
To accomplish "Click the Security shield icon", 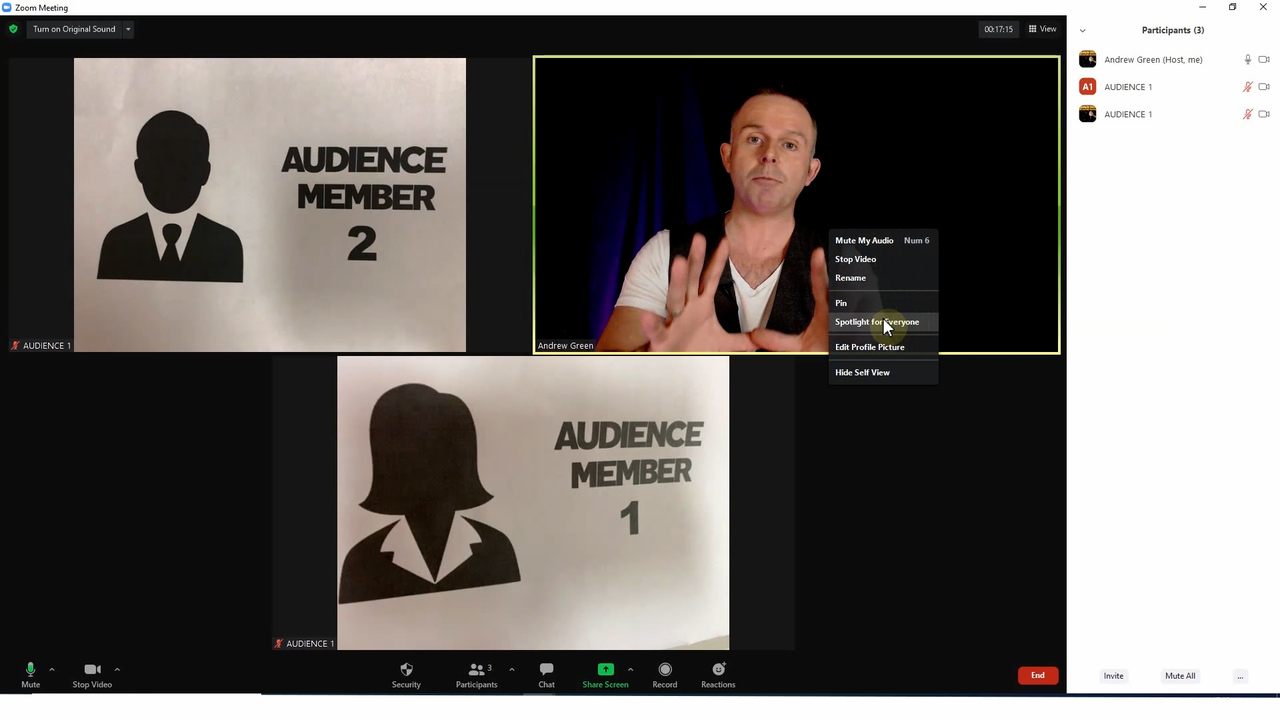I will (406, 670).
